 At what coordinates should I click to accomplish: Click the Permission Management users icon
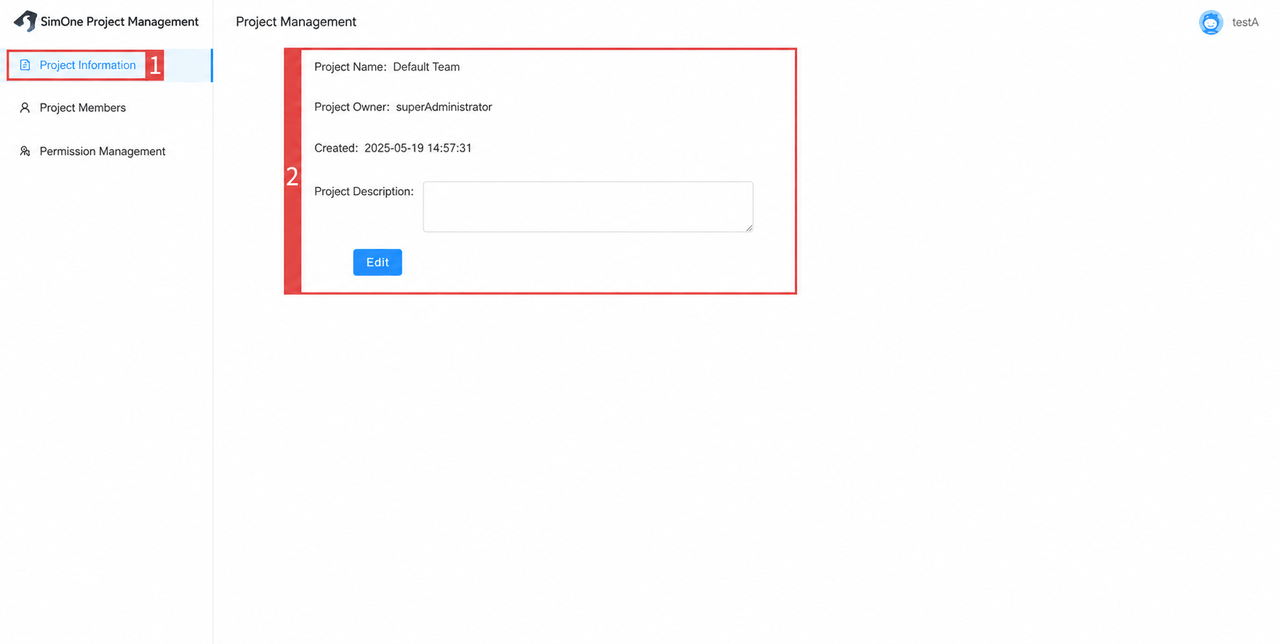[25, 152]
